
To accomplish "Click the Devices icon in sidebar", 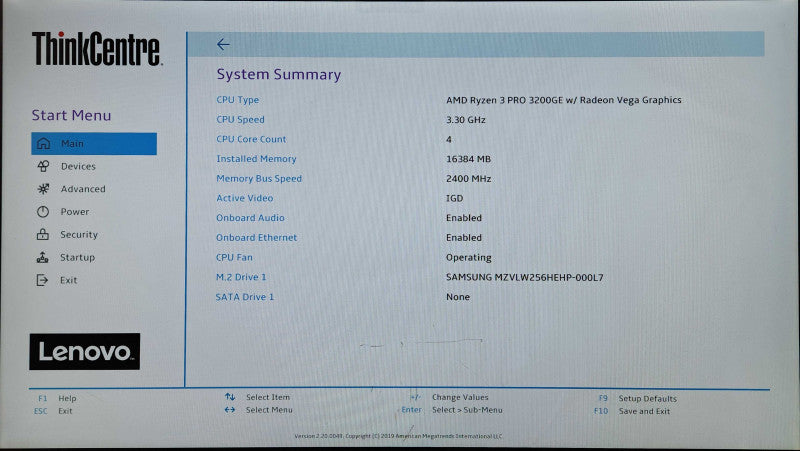I will (x=43, y=166).
